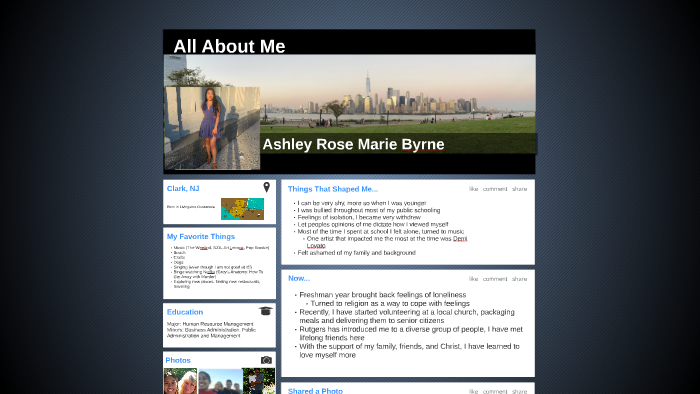700x394 pixels.
Task: Click the "Singing" bullet in Favorite Things
Action: (x=212, y=267)
